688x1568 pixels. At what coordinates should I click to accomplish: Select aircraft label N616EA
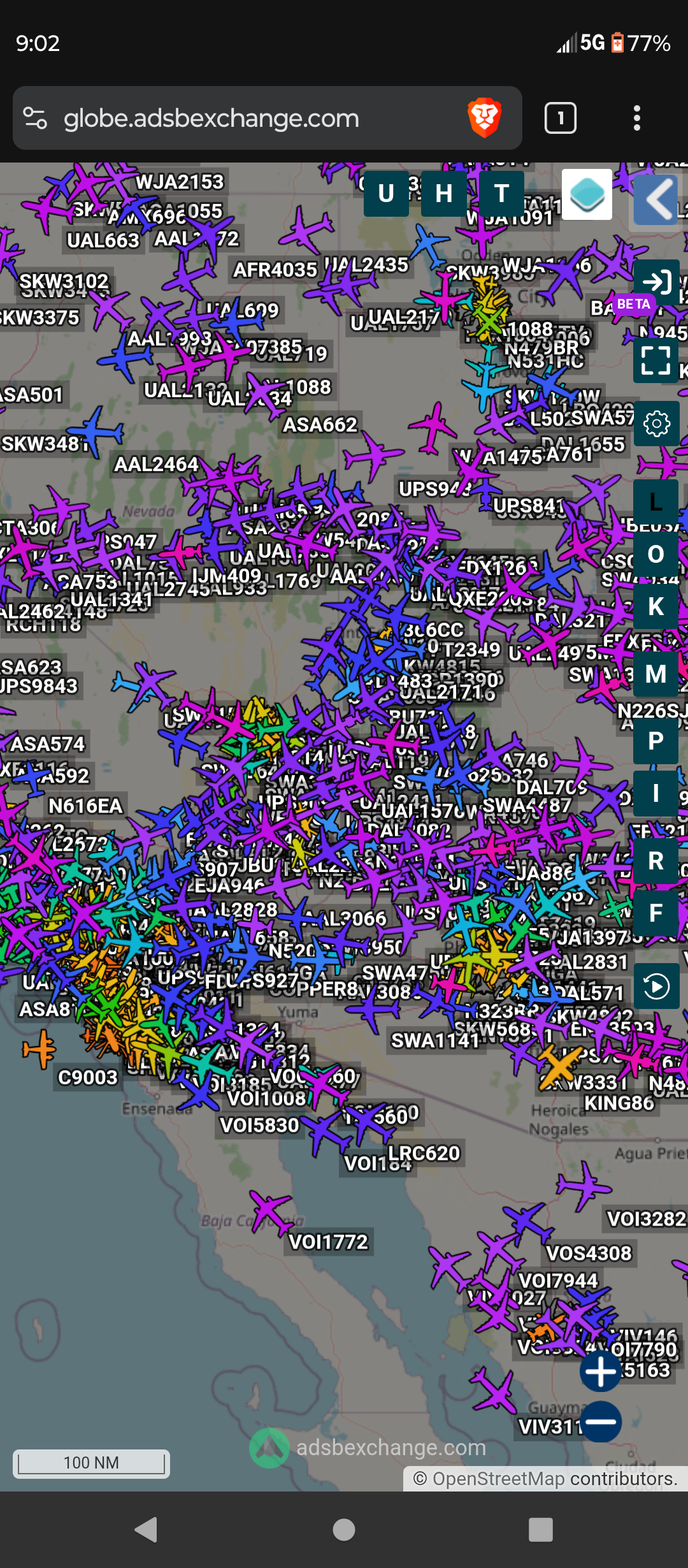[x=86, y=806]
